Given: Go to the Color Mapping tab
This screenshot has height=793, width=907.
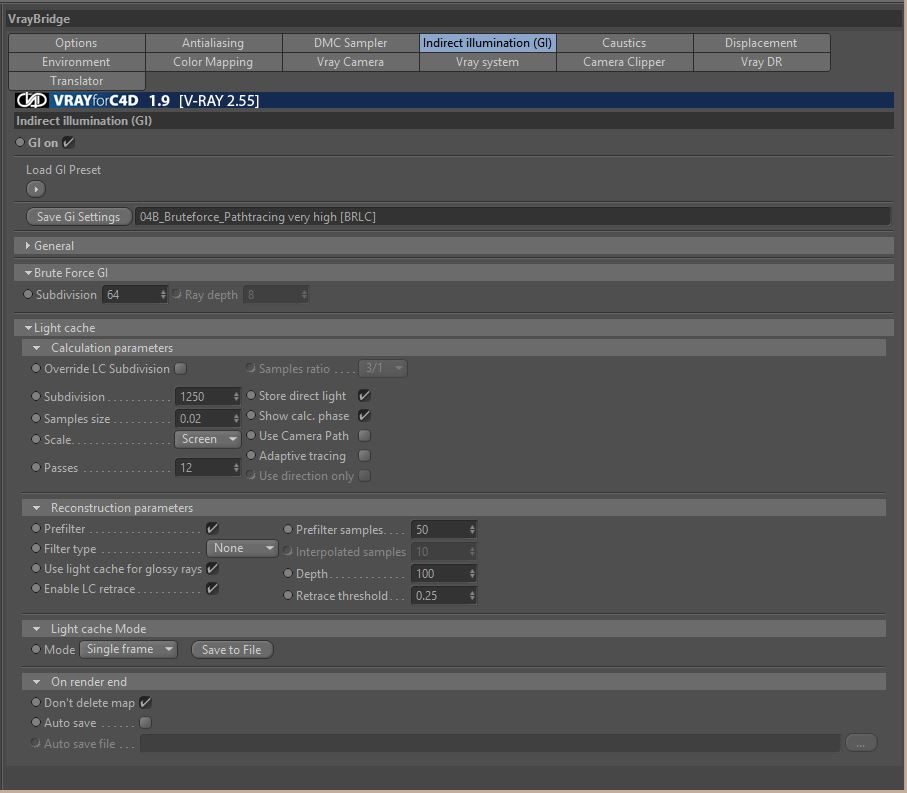Looking at the screenshot, I should pos(213,62).
